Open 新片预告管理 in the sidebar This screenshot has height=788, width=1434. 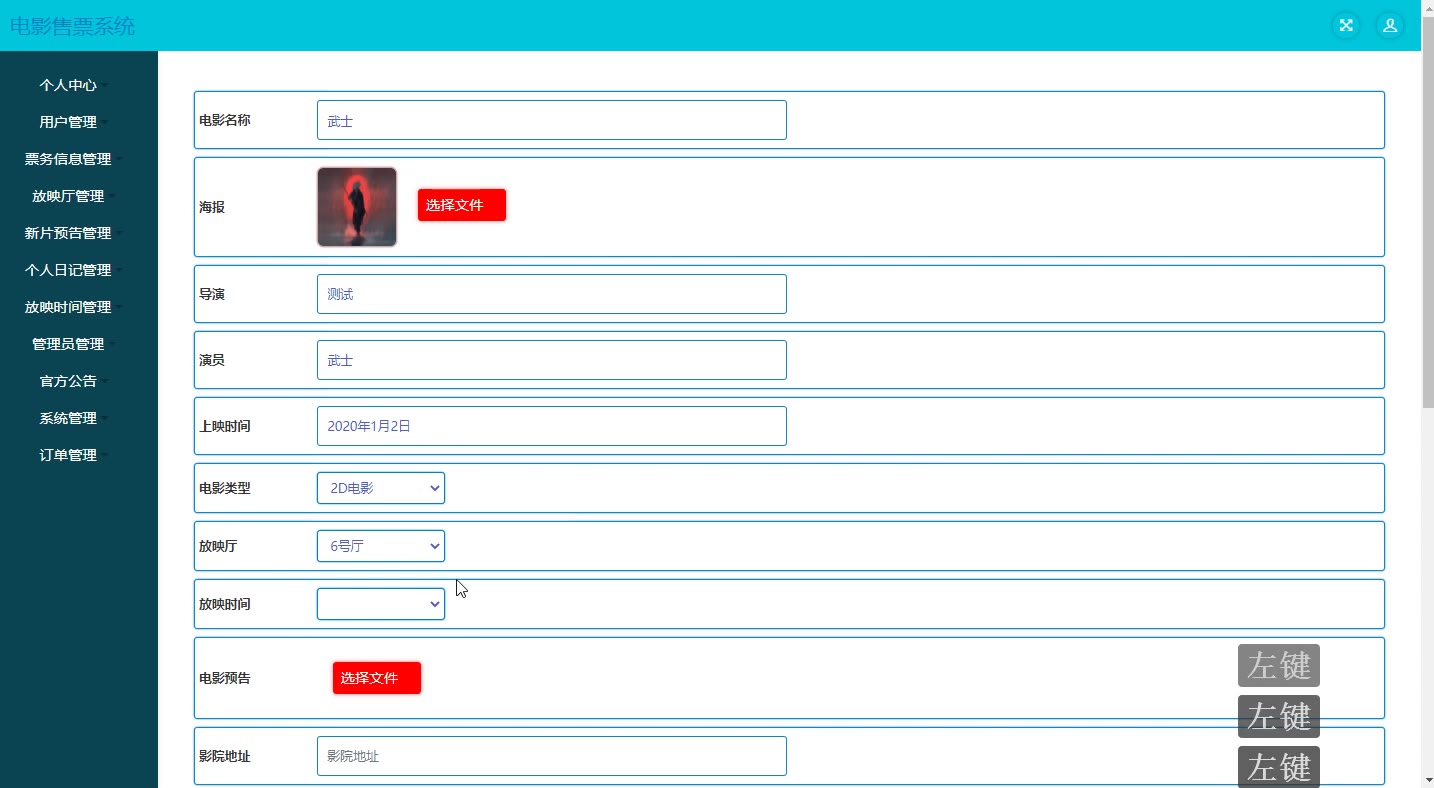tap(73, 233)
